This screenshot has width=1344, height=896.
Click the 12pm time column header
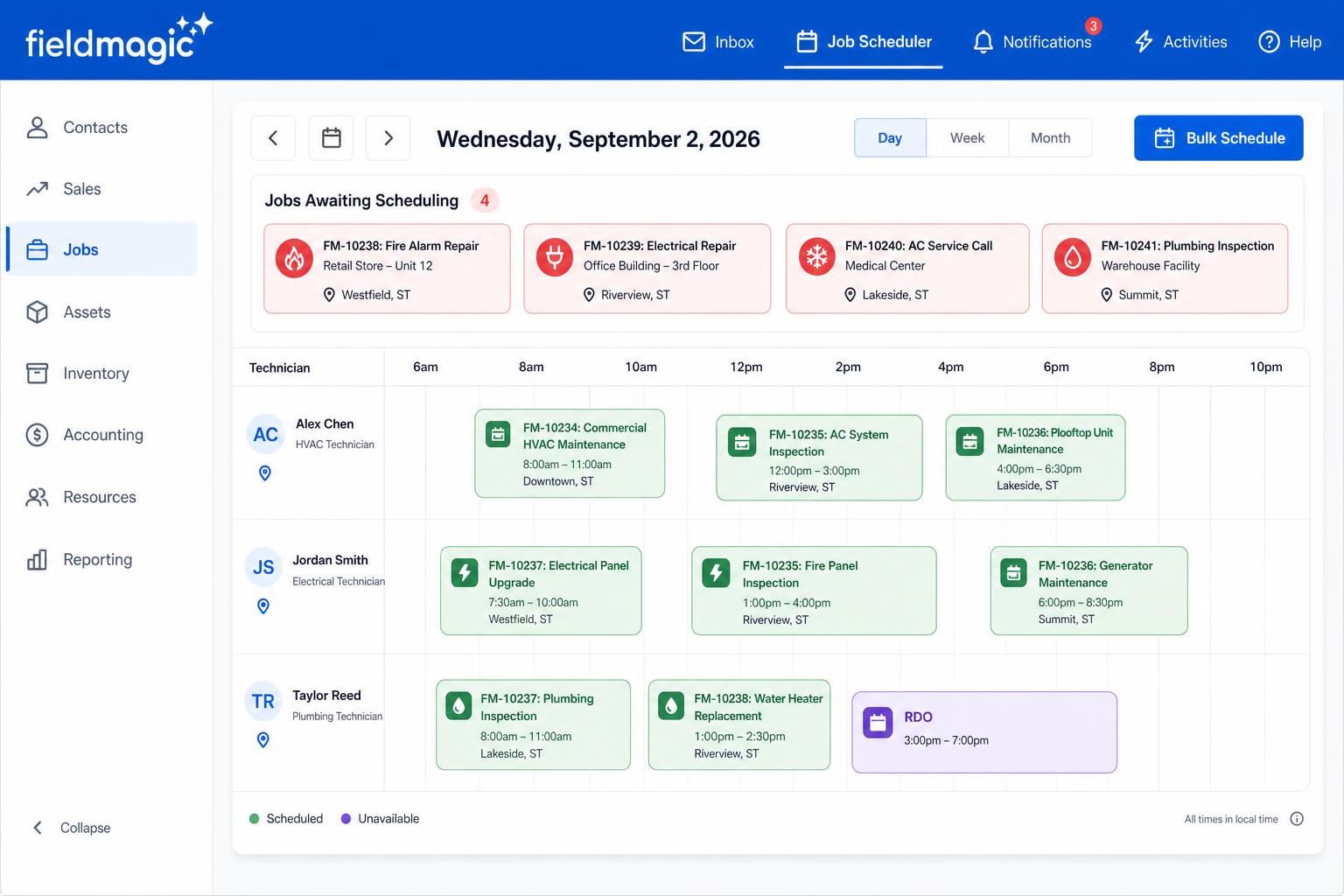(746, 367)
